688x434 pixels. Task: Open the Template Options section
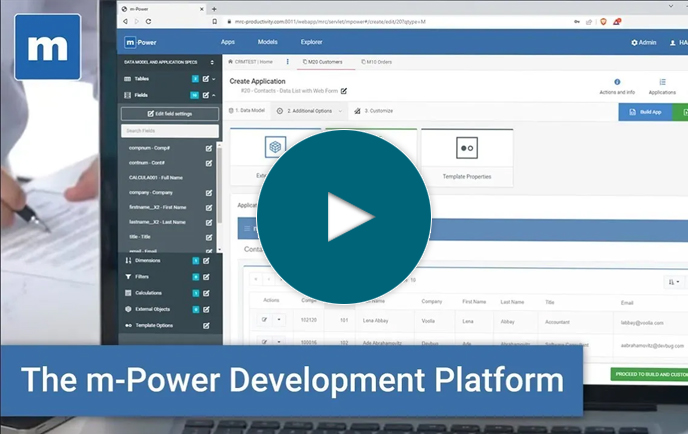pos(154,326)
